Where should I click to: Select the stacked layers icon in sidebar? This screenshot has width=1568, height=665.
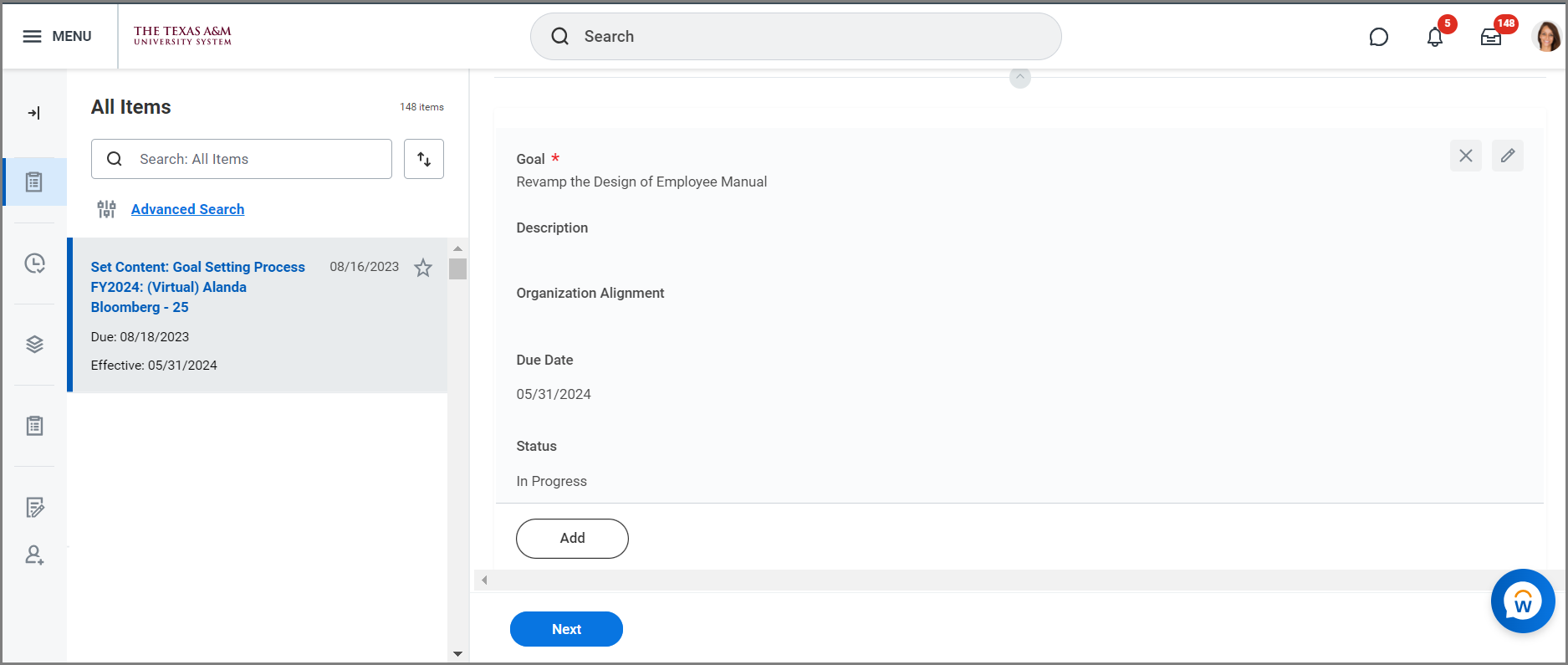pos(34,345)
